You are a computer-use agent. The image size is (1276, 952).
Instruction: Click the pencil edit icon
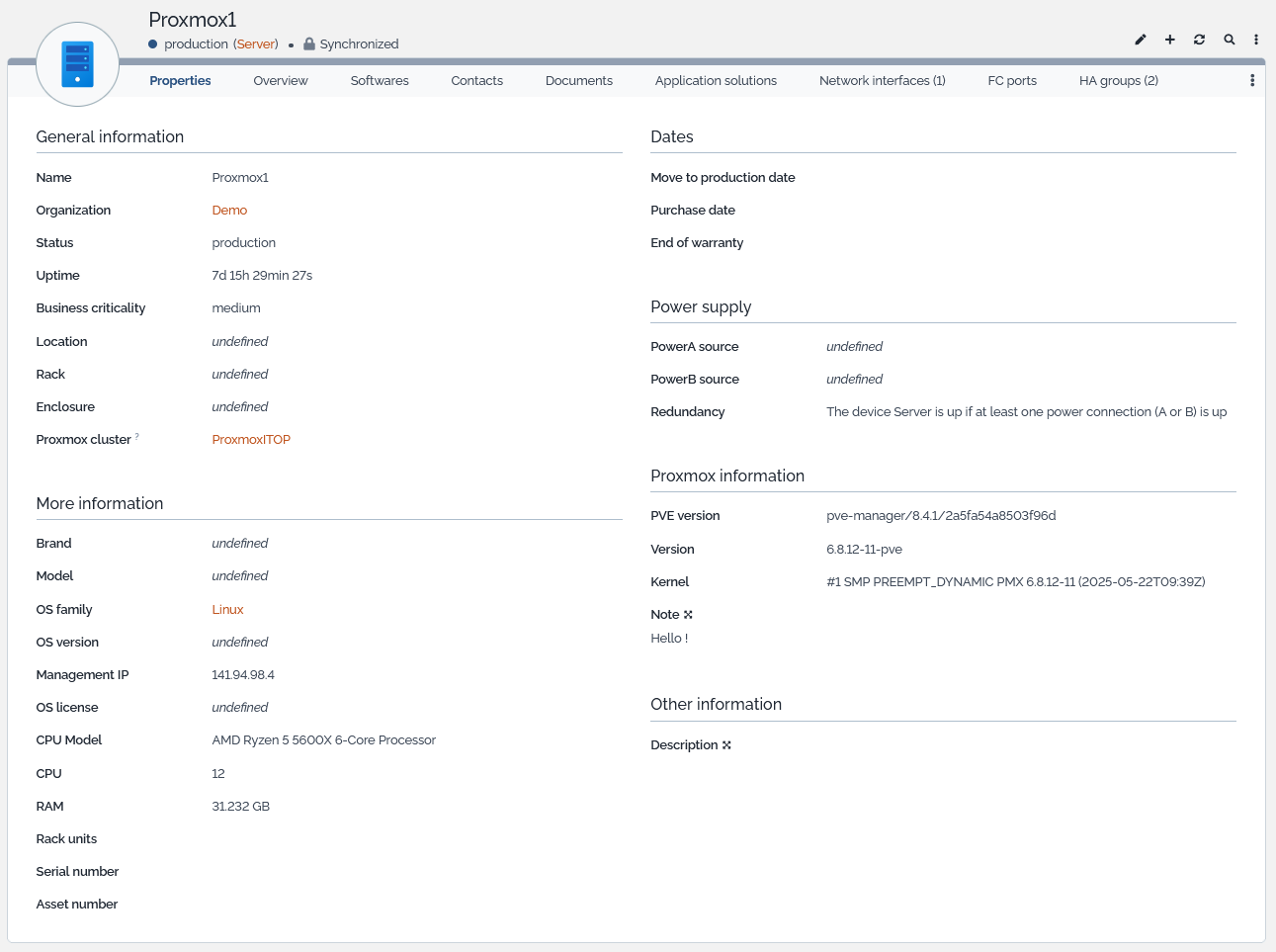[x=1141, y=40]
